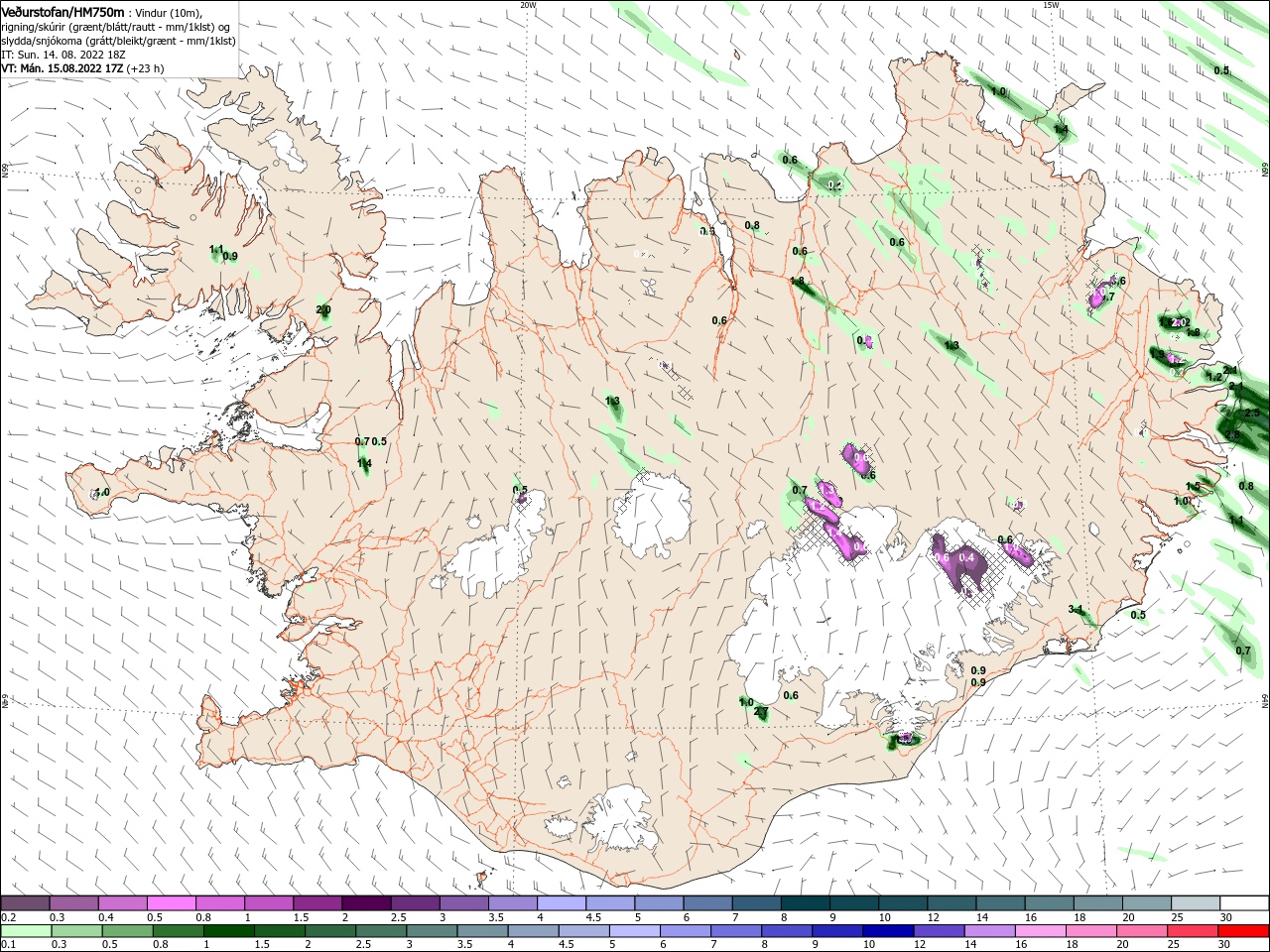Pick the pale lavender swatch at snow value 4

click(562, 903)
